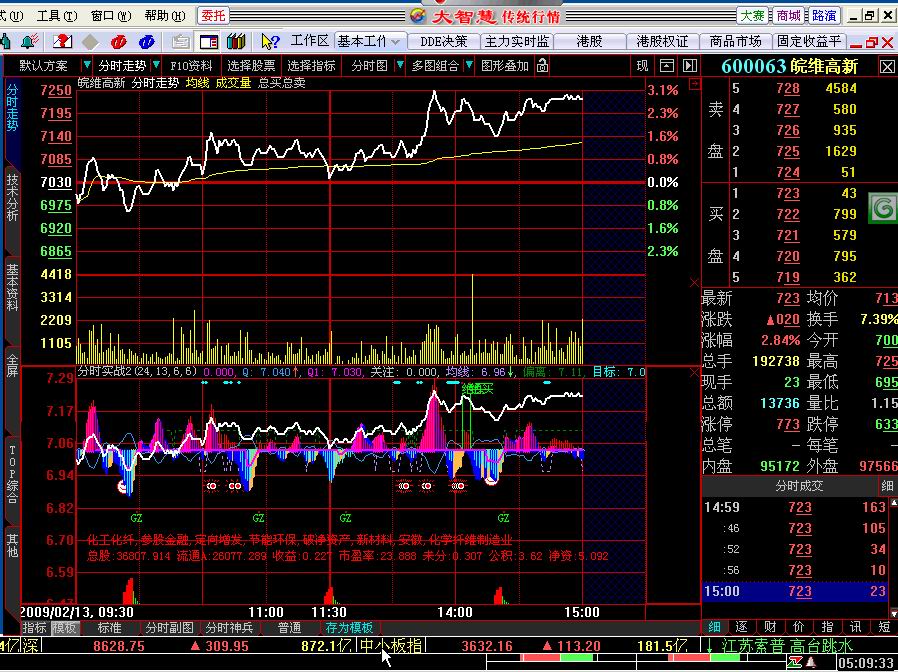Select the 普通 template tab
The image size is (898, 672).
(289, 628)
